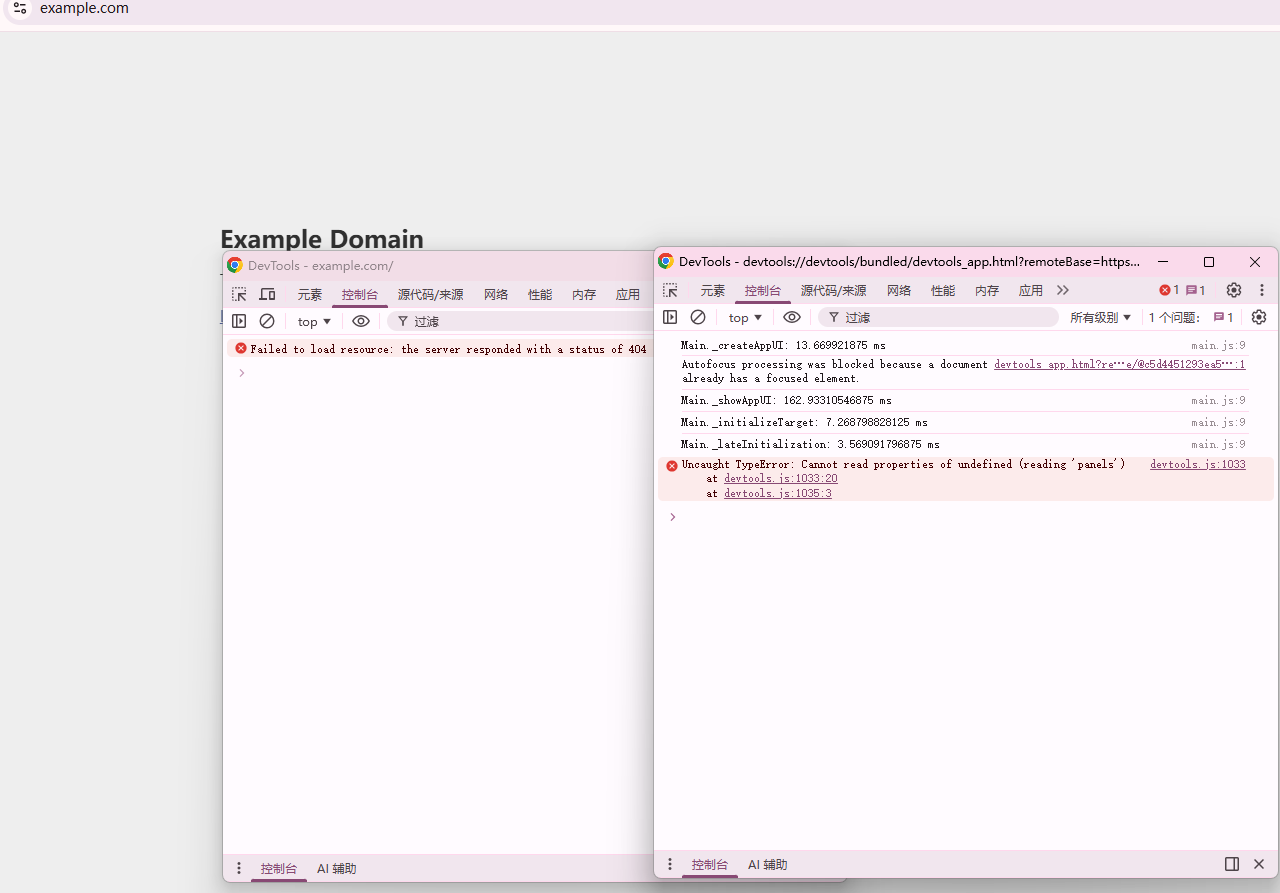Clear console in example.com DevTools window
Screen dimensions: 1280x893
267,321
